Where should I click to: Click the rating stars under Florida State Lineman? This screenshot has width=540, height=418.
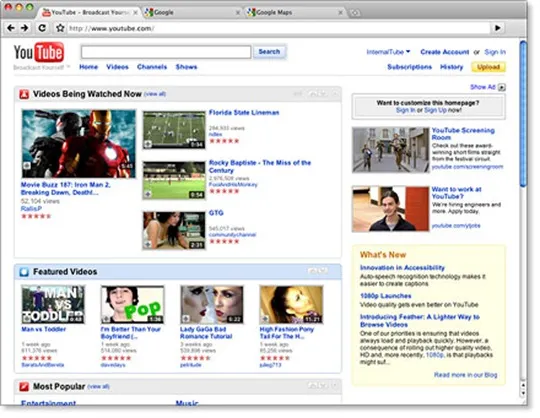point(224,141)
